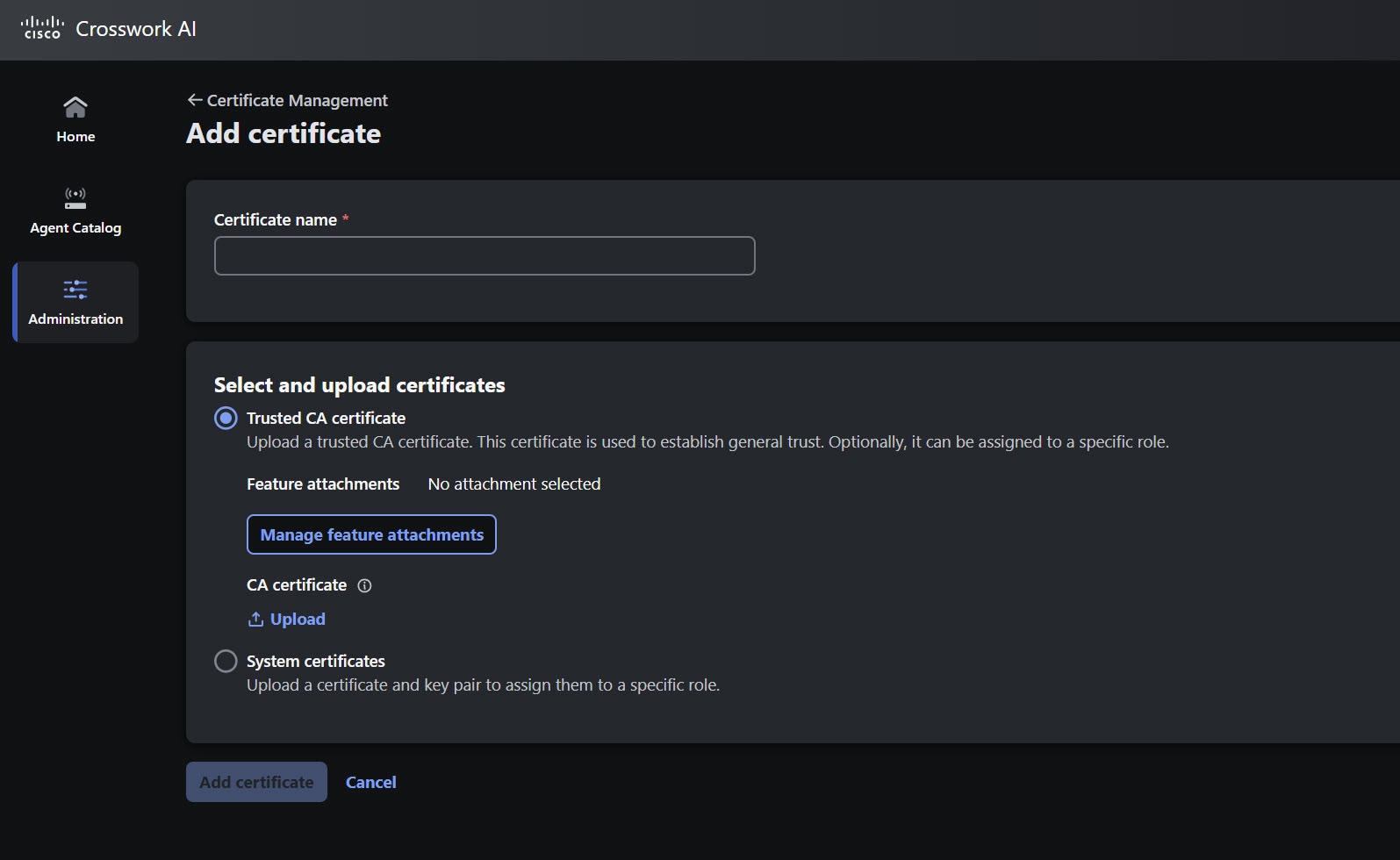Click the Upload link text
The image size is (1400, 860).
click(x=298, y=620)
